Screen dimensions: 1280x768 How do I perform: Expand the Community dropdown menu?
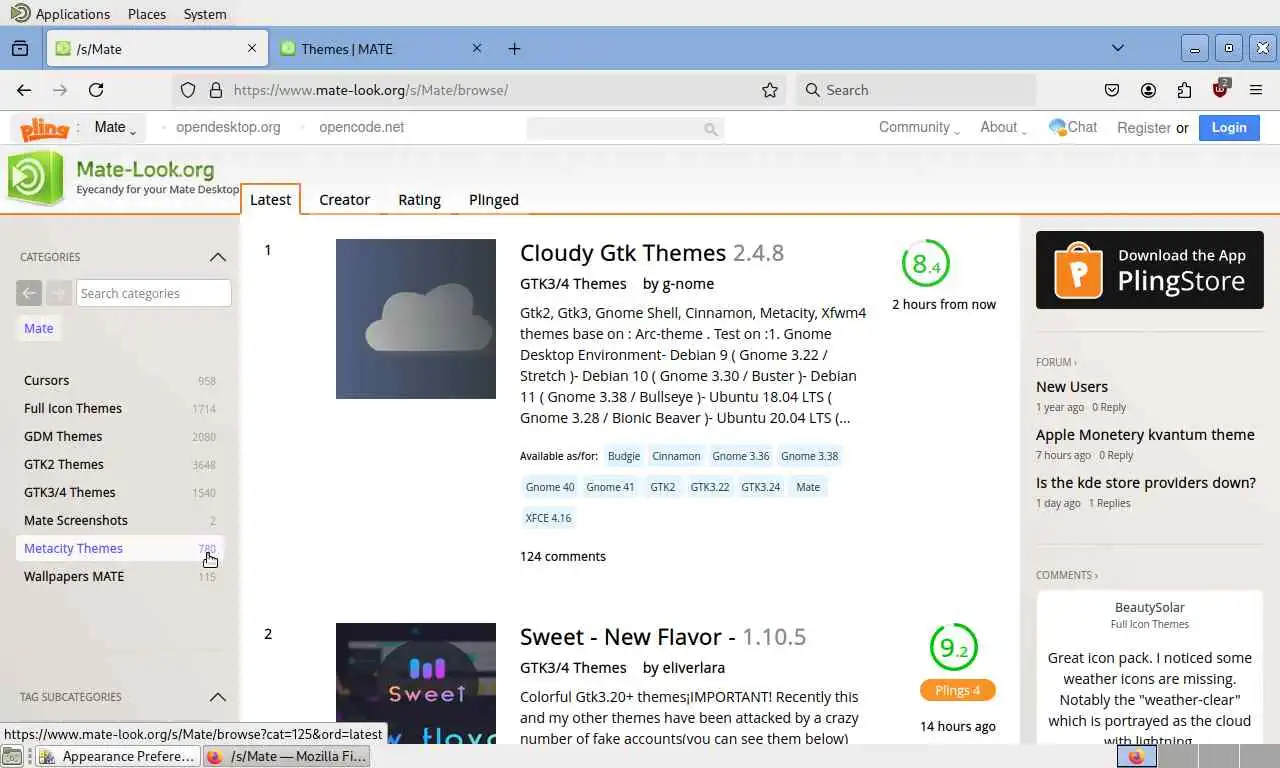coord(919,127)
